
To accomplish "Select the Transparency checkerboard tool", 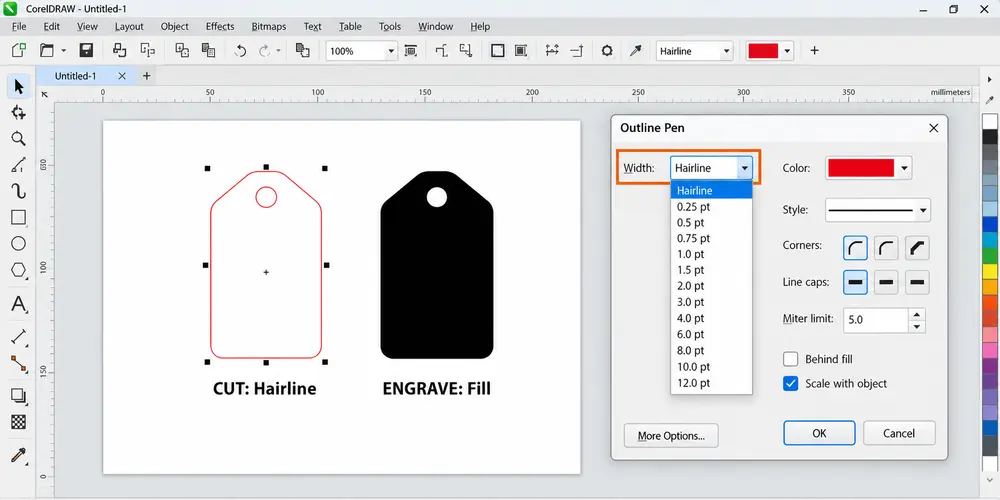I will pos(18,422).
